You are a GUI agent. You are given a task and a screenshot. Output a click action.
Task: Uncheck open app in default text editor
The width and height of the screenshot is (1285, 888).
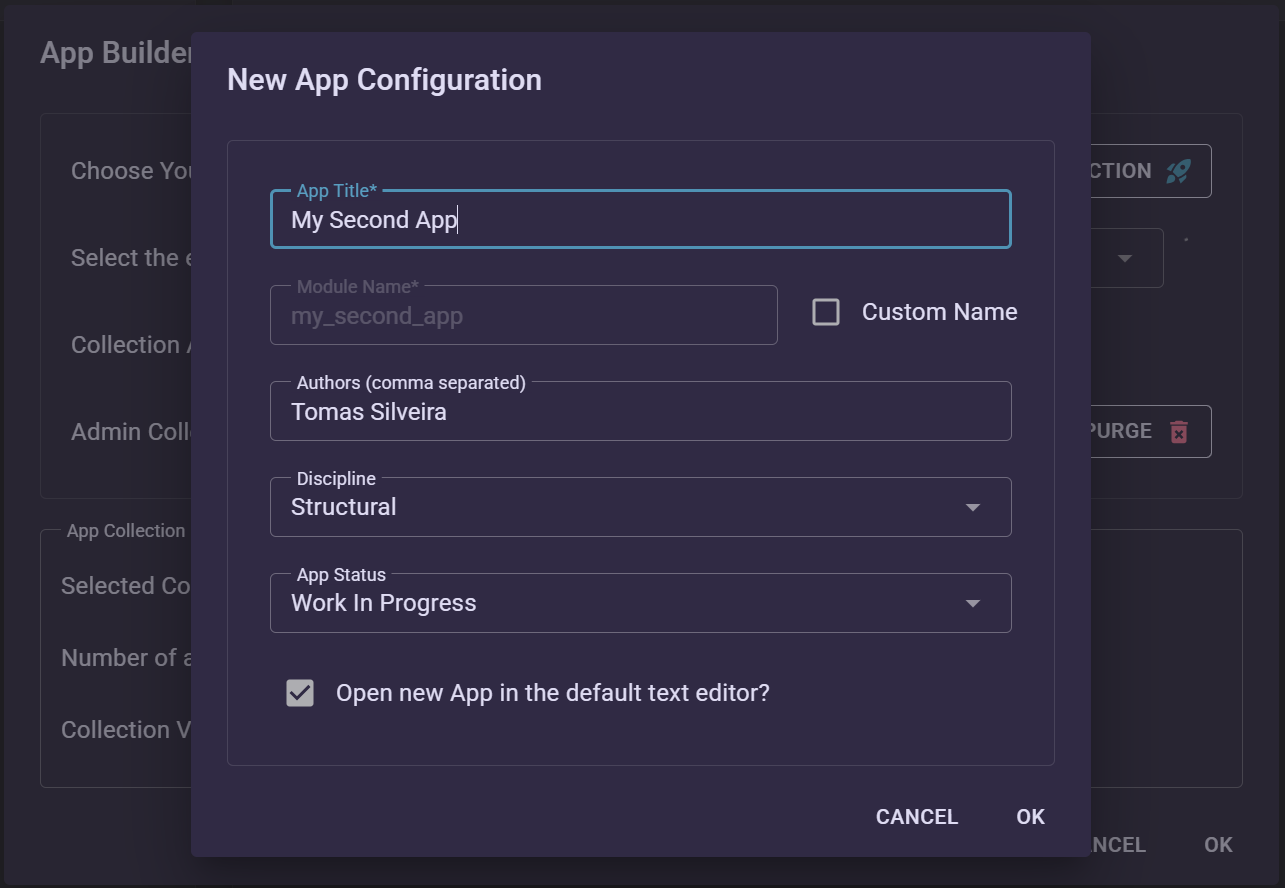point(299,692)
